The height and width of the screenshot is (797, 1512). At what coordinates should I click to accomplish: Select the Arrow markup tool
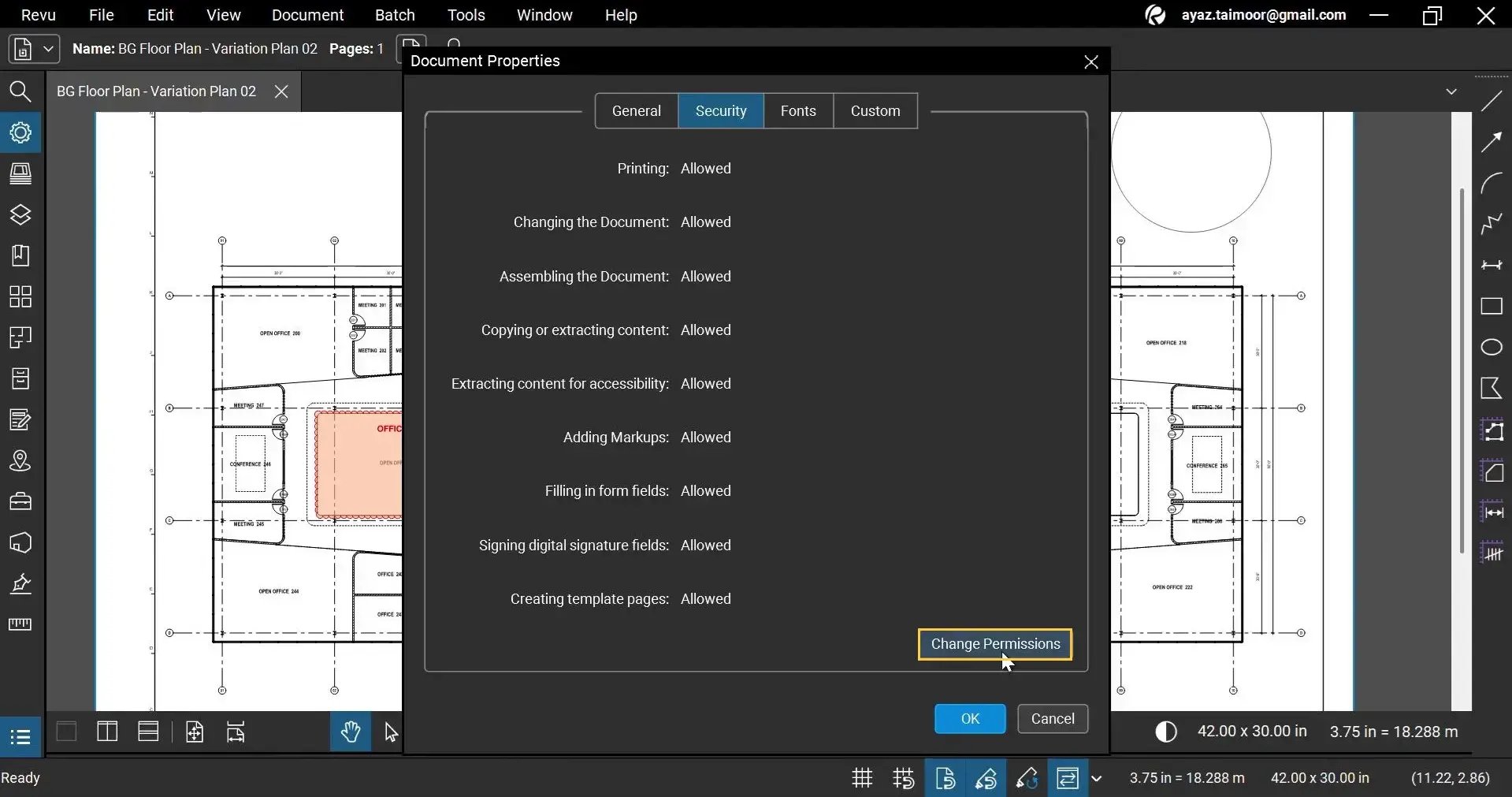(x=1492, y=142)
